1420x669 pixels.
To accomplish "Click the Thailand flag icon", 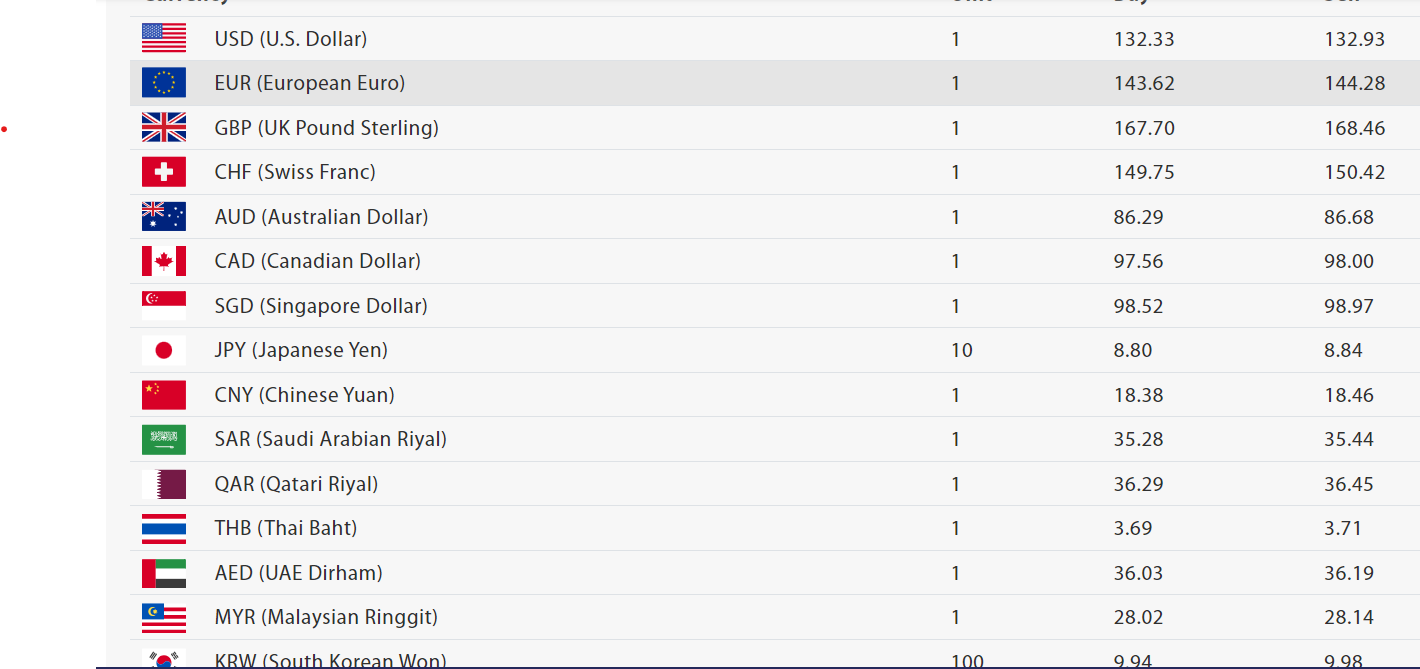I will pyautogui.click(x=164, y=528).
